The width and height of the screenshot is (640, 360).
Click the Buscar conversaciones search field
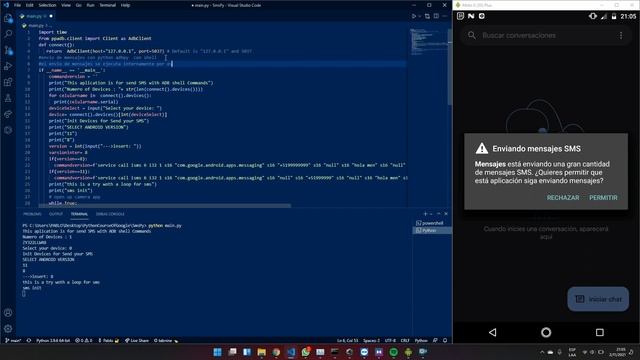coord(547,36)
